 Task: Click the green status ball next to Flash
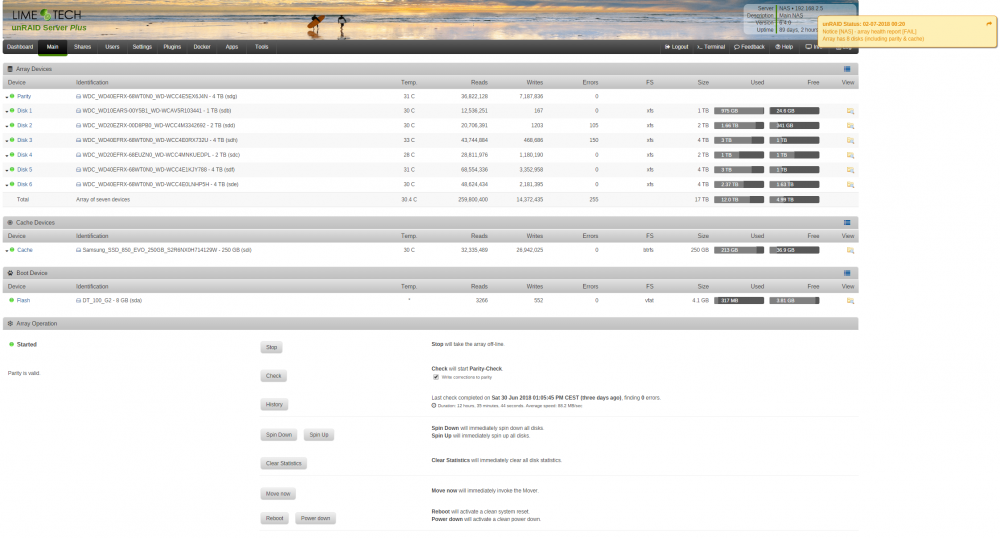[x=11, y=300]
